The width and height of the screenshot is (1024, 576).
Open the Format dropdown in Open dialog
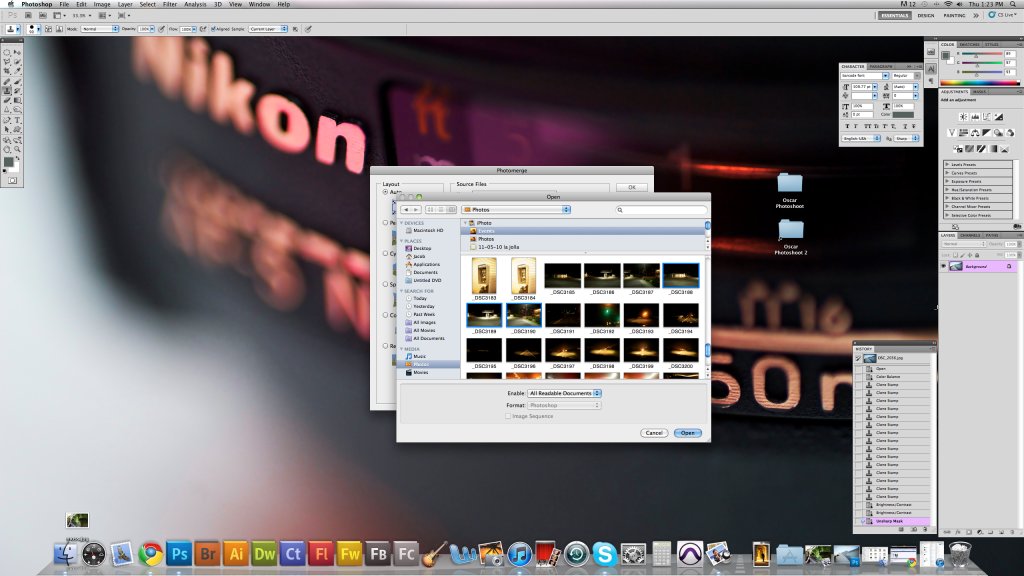click(x=564, y=405)
